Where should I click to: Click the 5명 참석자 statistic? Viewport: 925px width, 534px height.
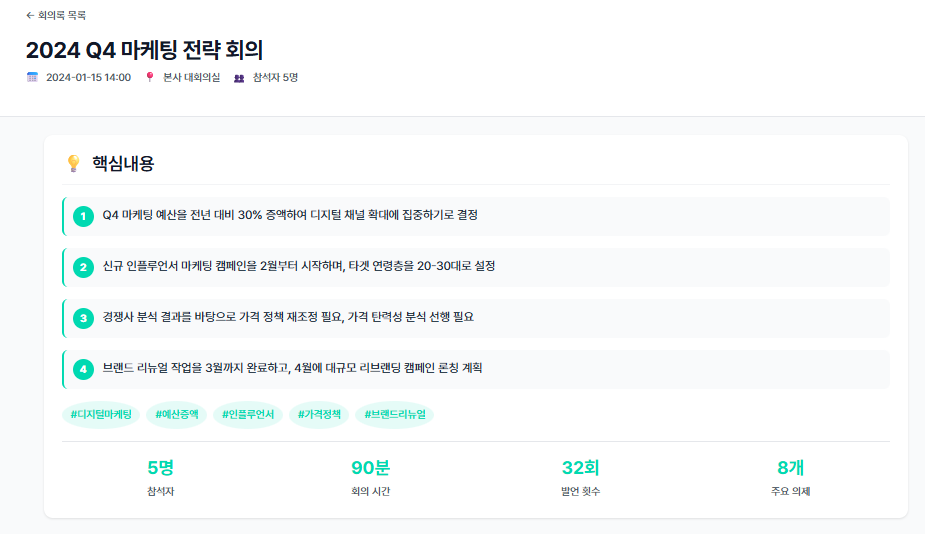[160, 477]
